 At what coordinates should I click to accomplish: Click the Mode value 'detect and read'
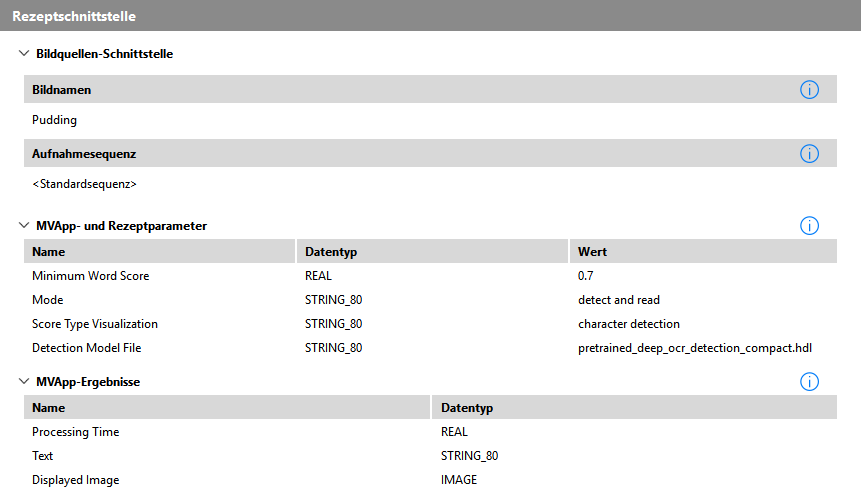[x=618, y=300]
